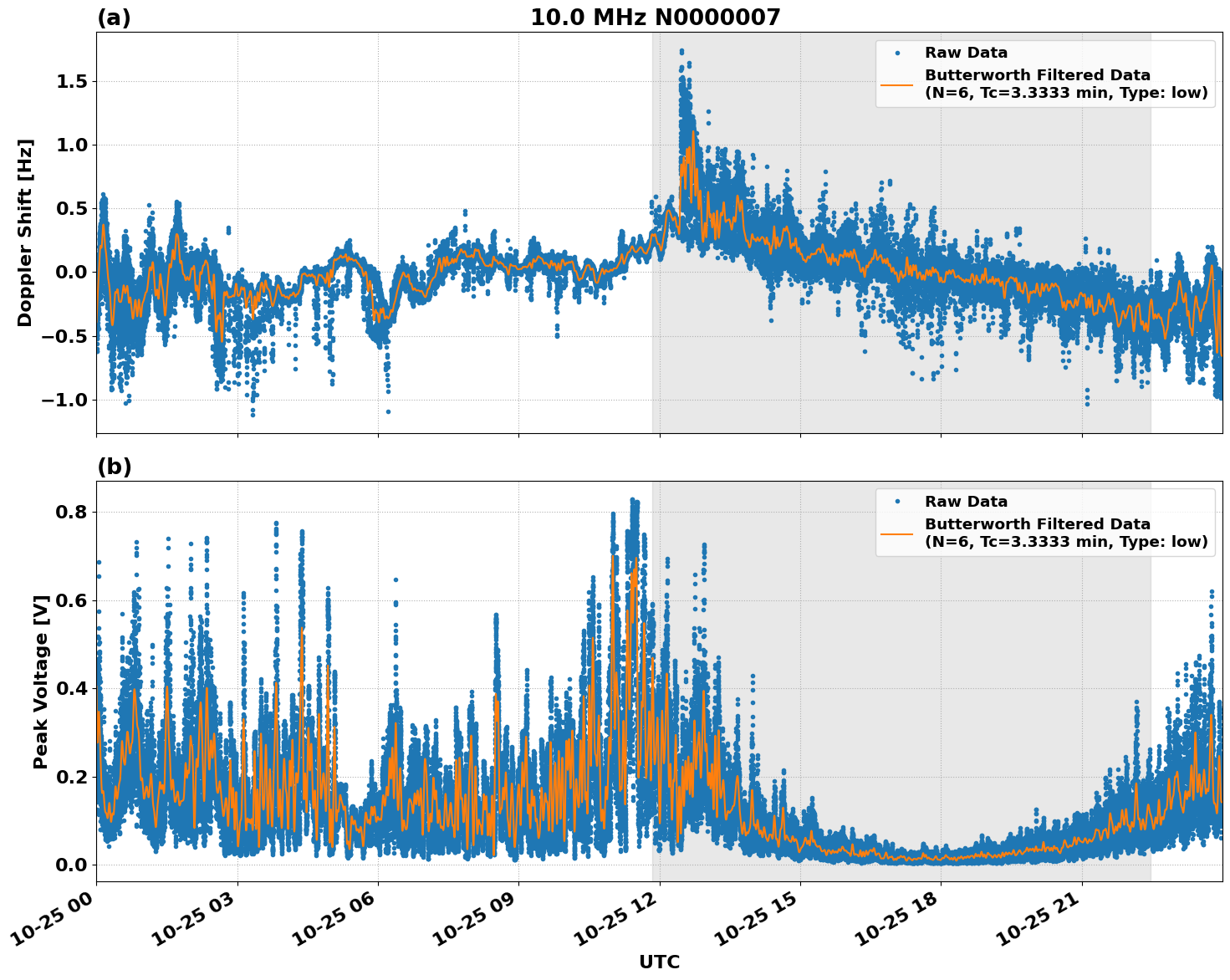Viewport: 1230px width, 980px height.
Task: Collapse the Butterworth filter parameter text line
Action: [1062, 94]
